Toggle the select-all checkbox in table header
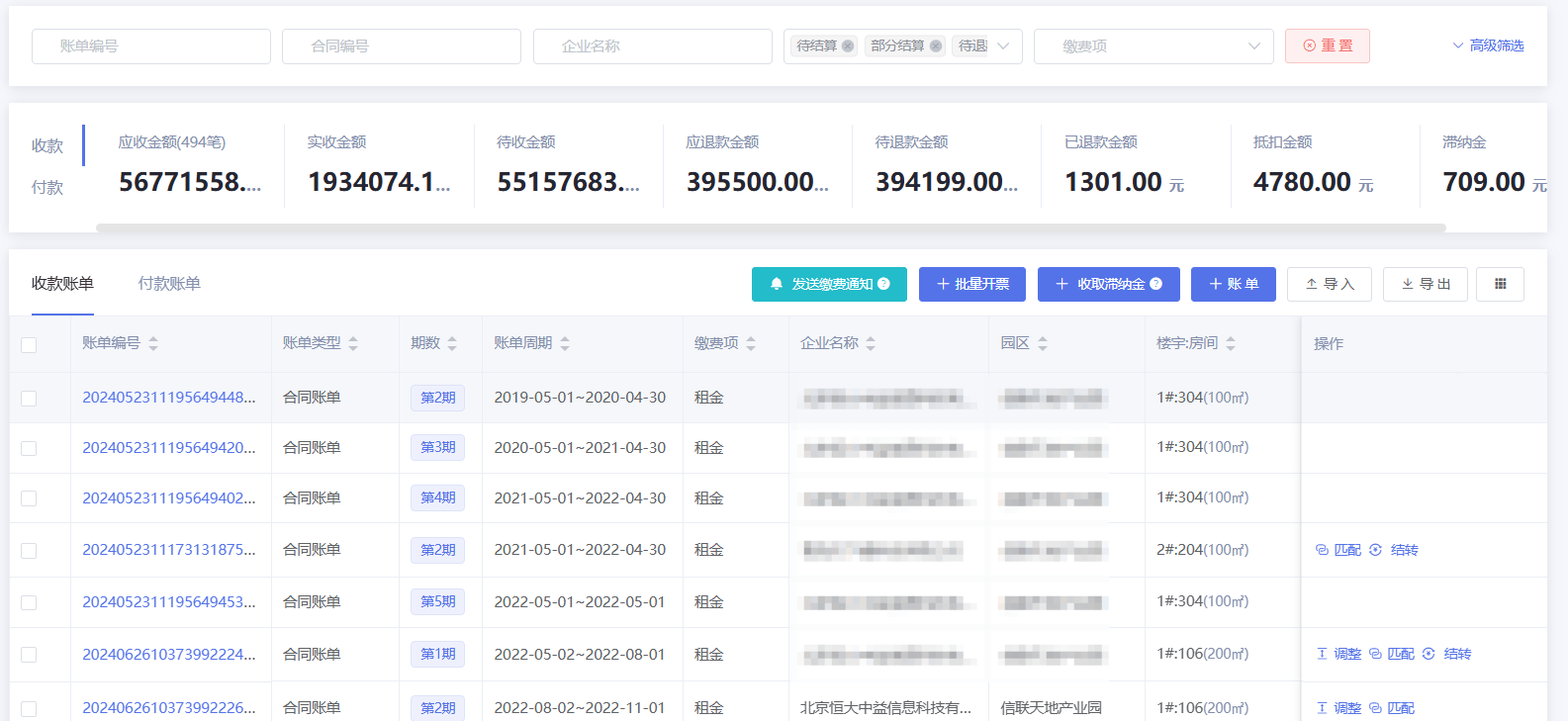The width and height of the screenshot is (1568, 721). click(x=29, y=344)
